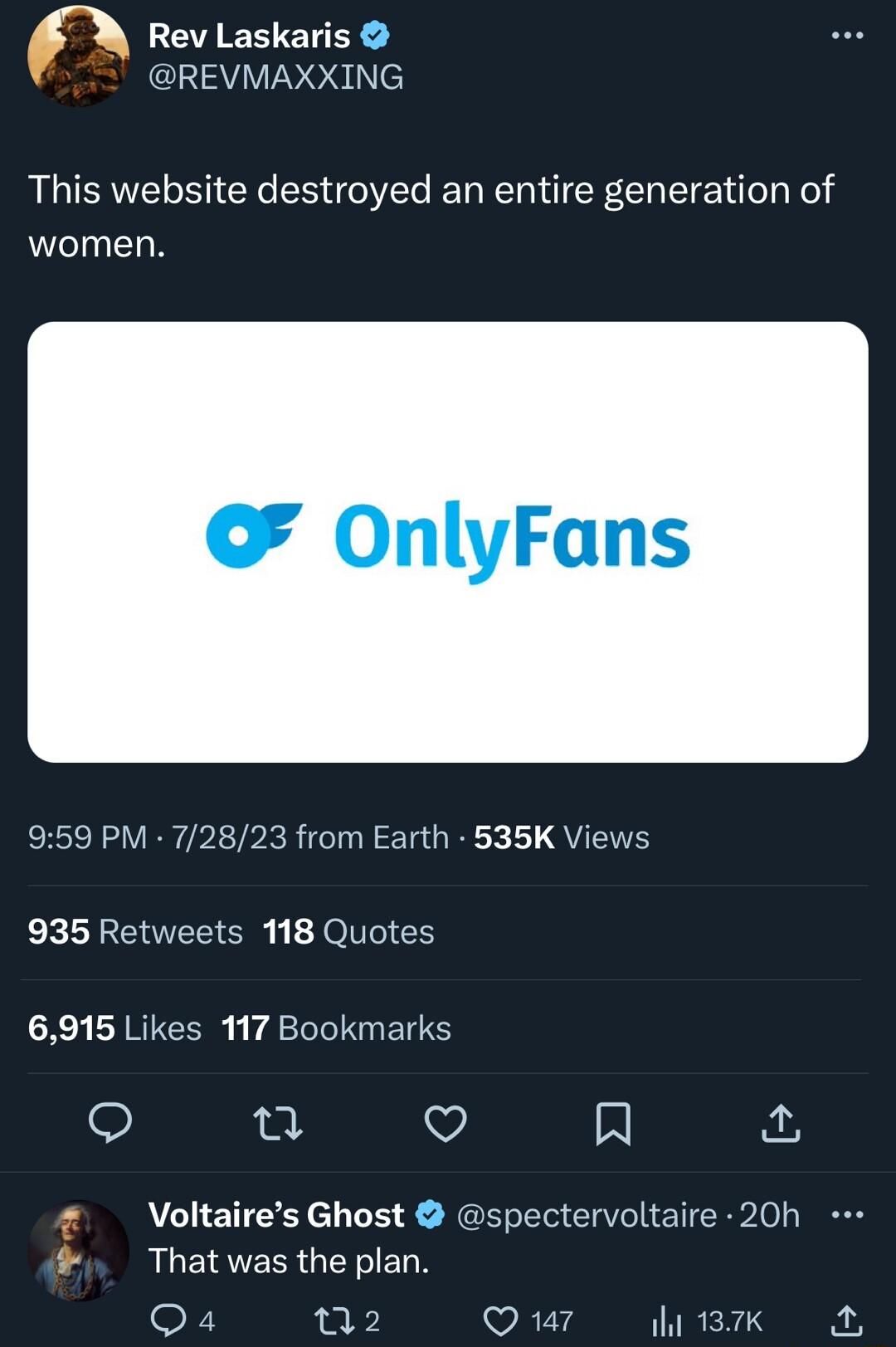Screen dimensions: 896x1347
Task: Show the 6,915 Likes list
Action: [x=114, y=1028]
